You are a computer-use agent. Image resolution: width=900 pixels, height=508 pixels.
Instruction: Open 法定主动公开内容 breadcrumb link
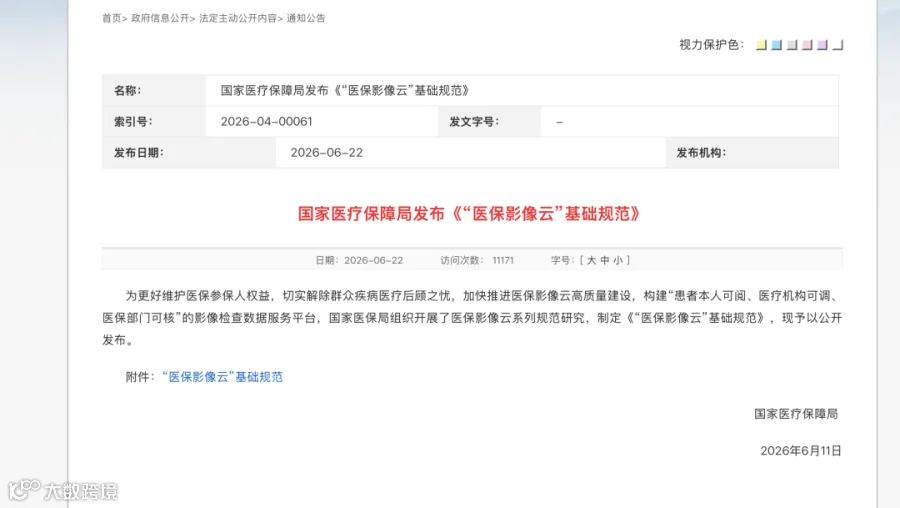[238, 18]
